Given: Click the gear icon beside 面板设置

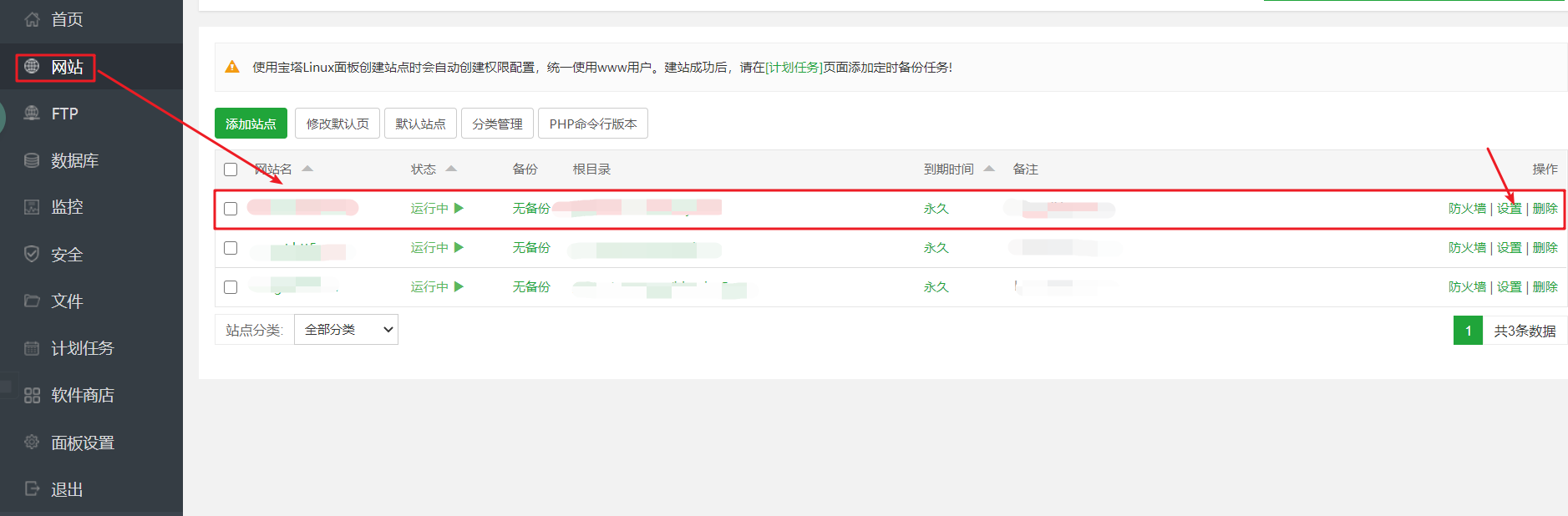Looking at the screenshot, I should (x=32, y=442).
